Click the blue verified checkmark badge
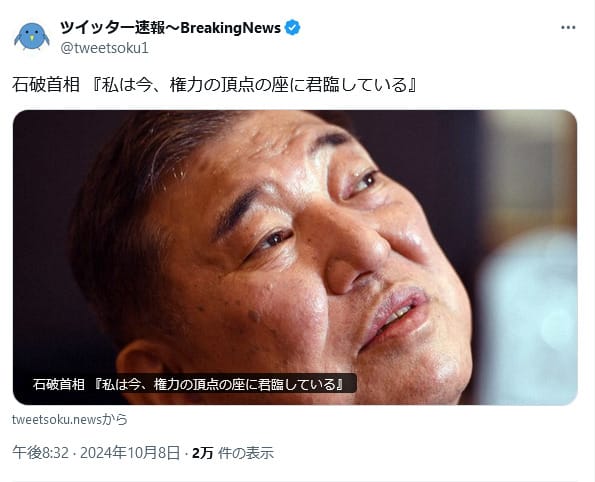The width and height of the screenshot is (595, 482). (x=293, y=28)
